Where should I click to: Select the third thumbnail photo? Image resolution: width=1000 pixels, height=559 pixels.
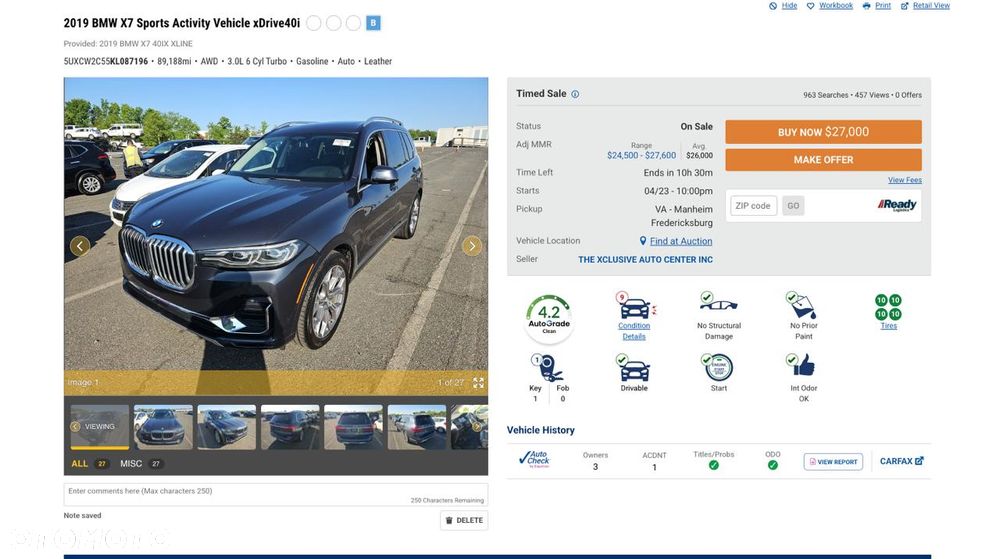226,426
